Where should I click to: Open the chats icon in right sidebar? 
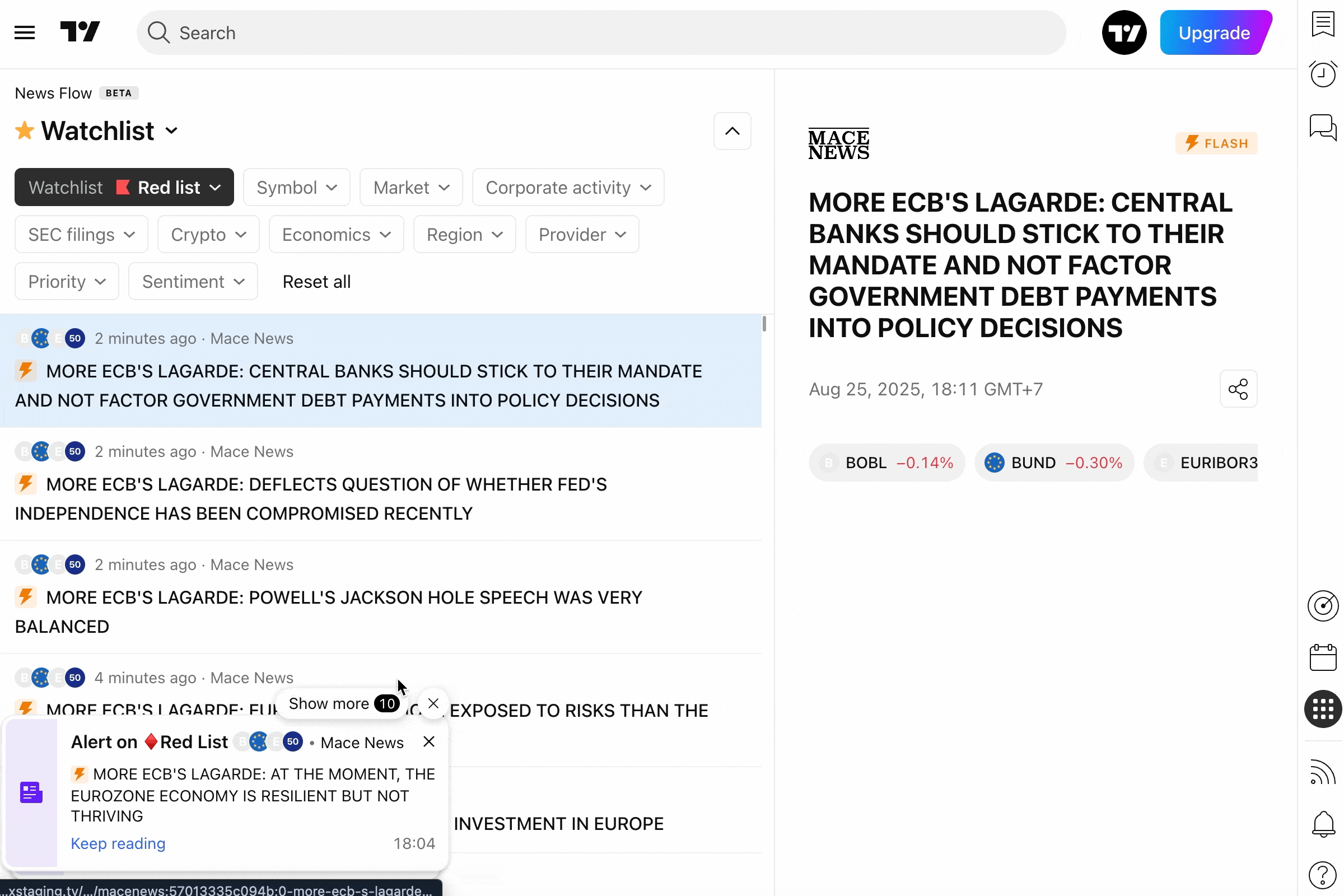[1323, 127]
